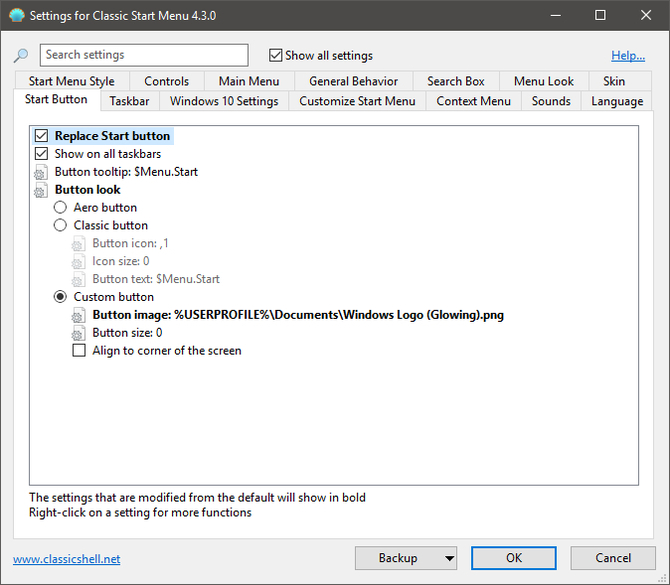Open the Help... link
This screenshot has height=585, width=670.
pyautogui.click(x=628, y=55)
